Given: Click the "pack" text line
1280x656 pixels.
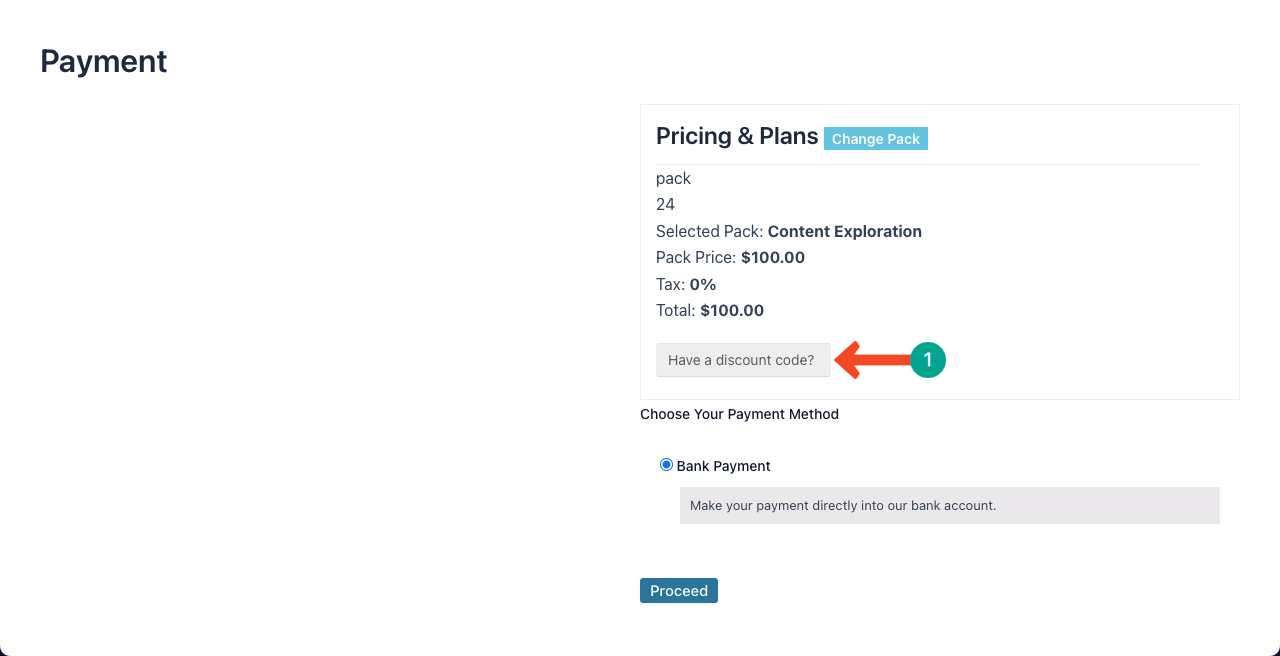Looking at the screenshot, I should point(673,178).
